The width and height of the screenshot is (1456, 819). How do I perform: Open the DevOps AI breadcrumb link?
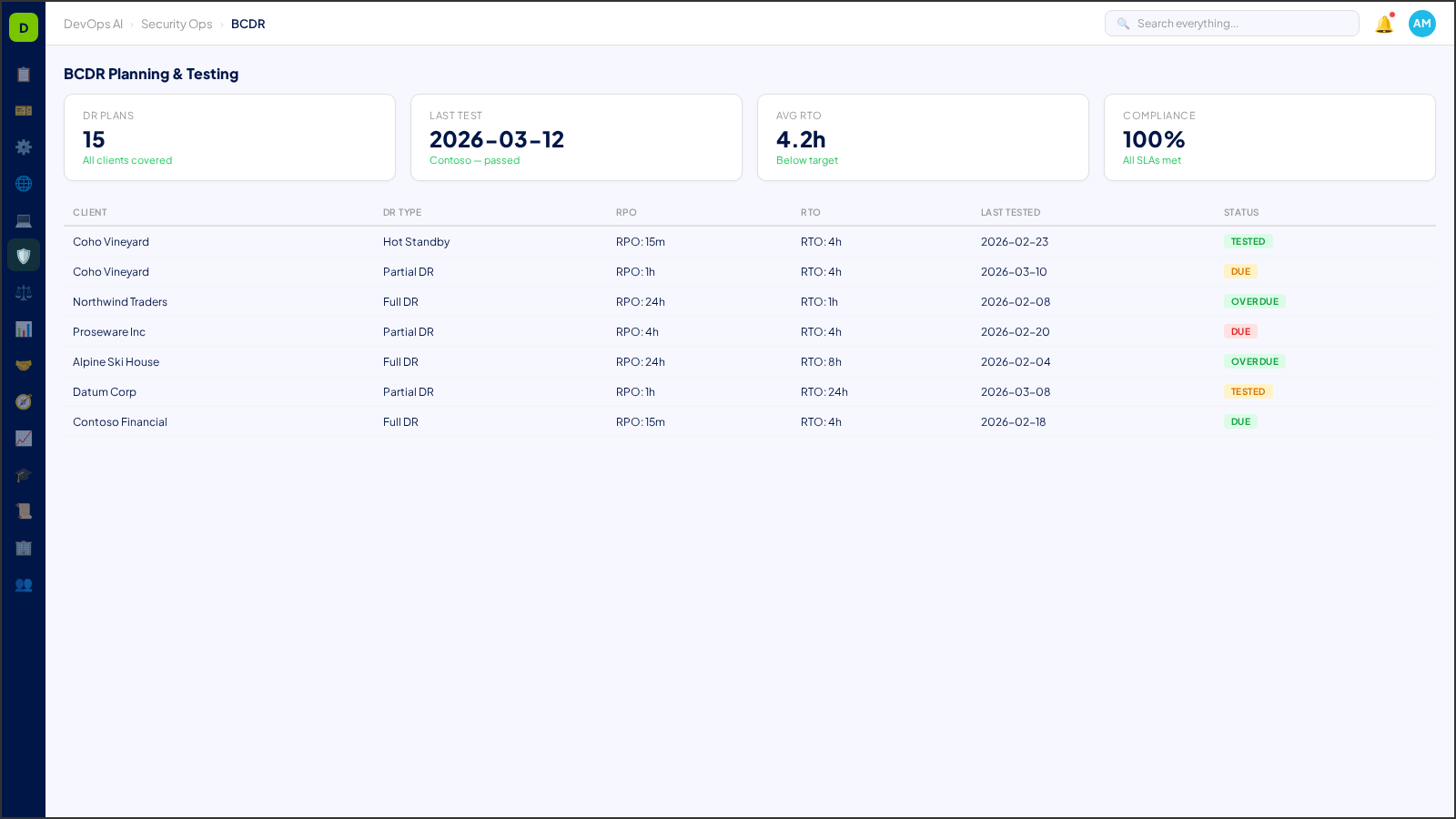(93, 24)
